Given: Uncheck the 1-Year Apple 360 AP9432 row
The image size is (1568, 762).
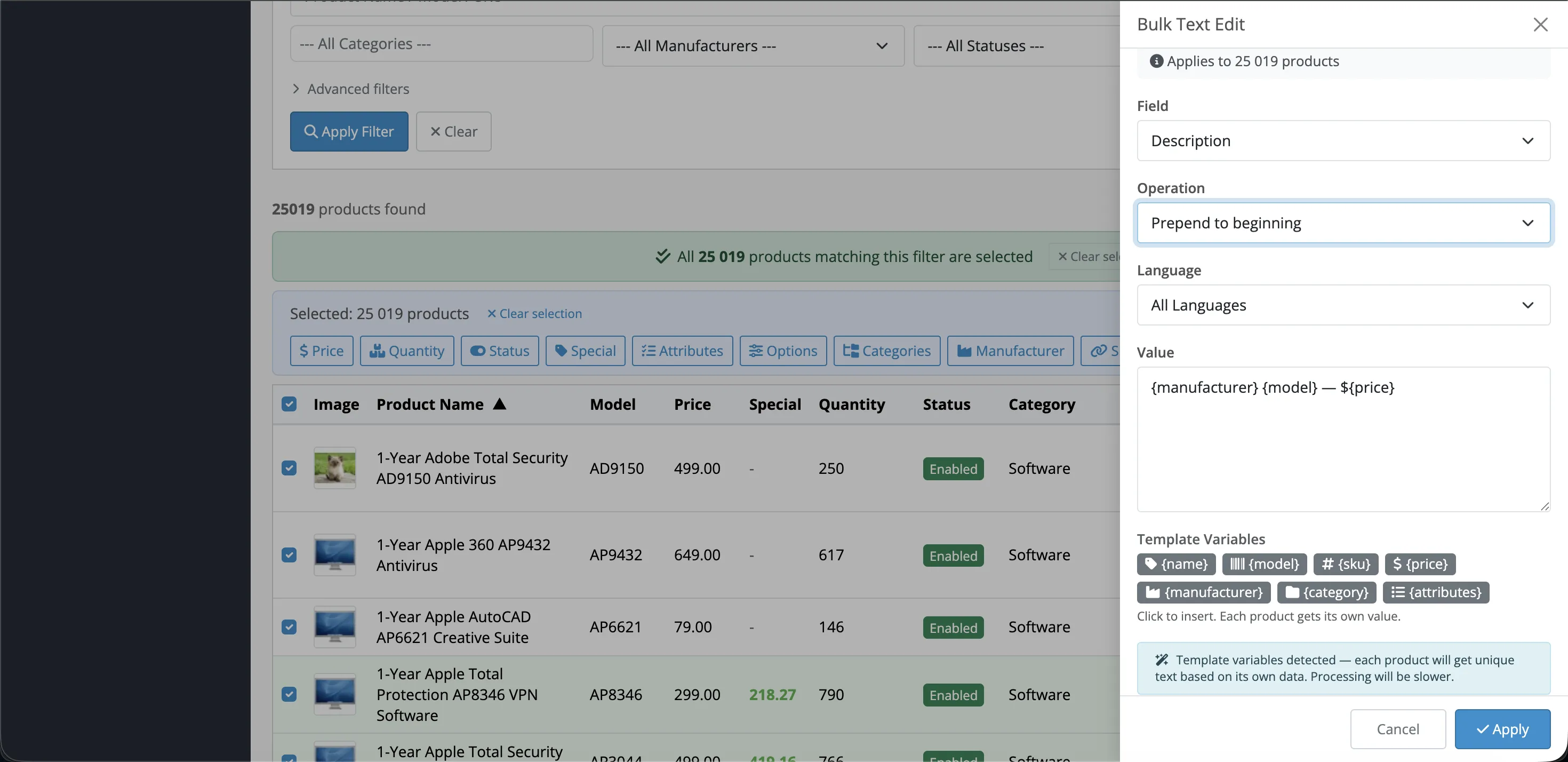Looking at the screenshot, I should [289, 555].
